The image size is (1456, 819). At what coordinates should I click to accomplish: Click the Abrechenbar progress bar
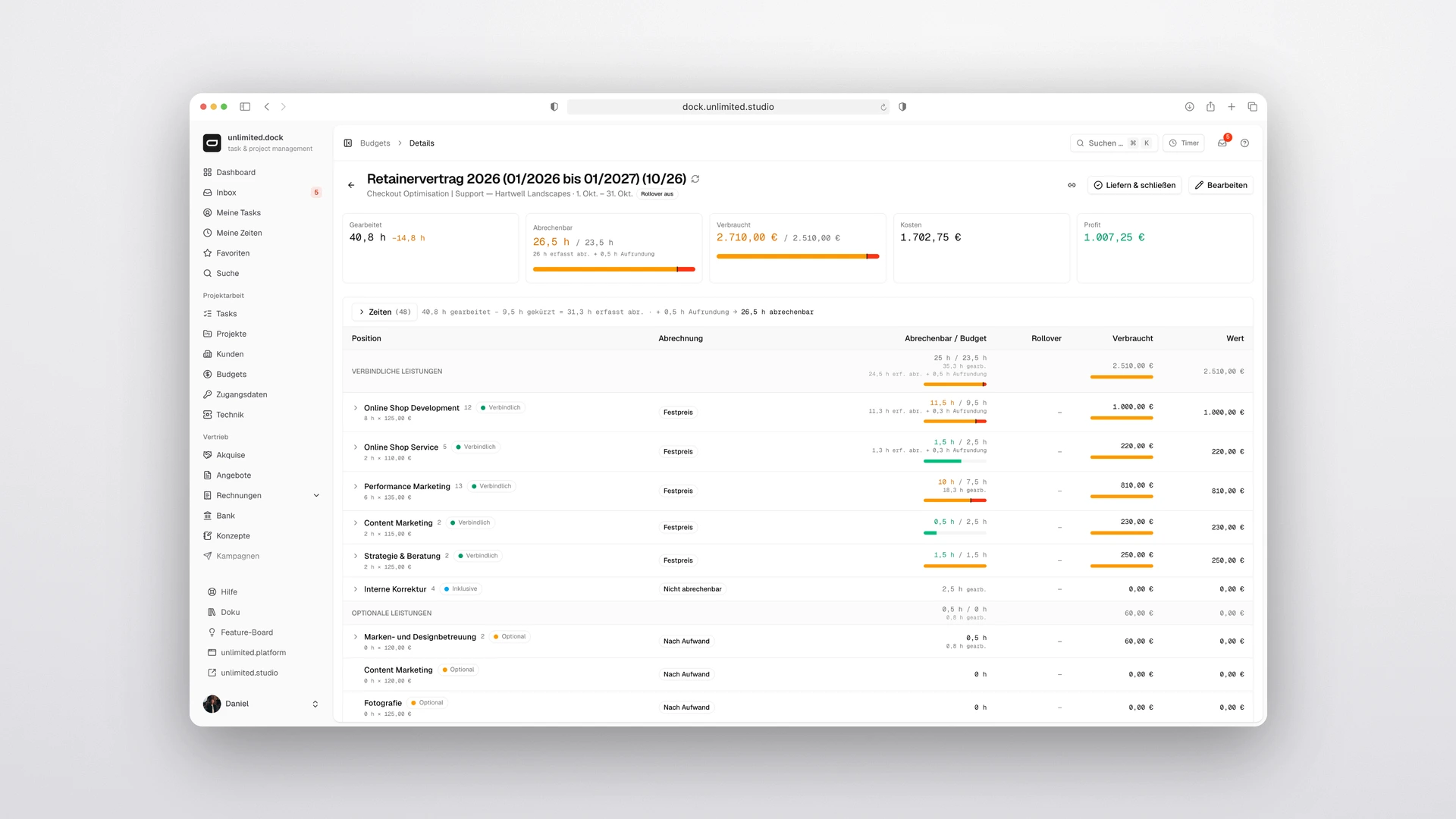pyautogui.click(x=614, y=269)
